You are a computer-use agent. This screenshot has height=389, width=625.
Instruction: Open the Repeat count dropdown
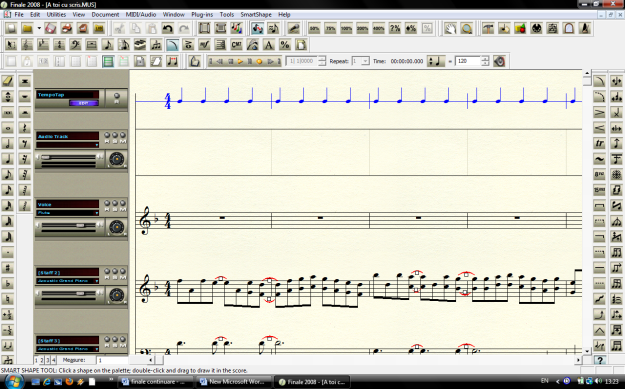[365, 61]
